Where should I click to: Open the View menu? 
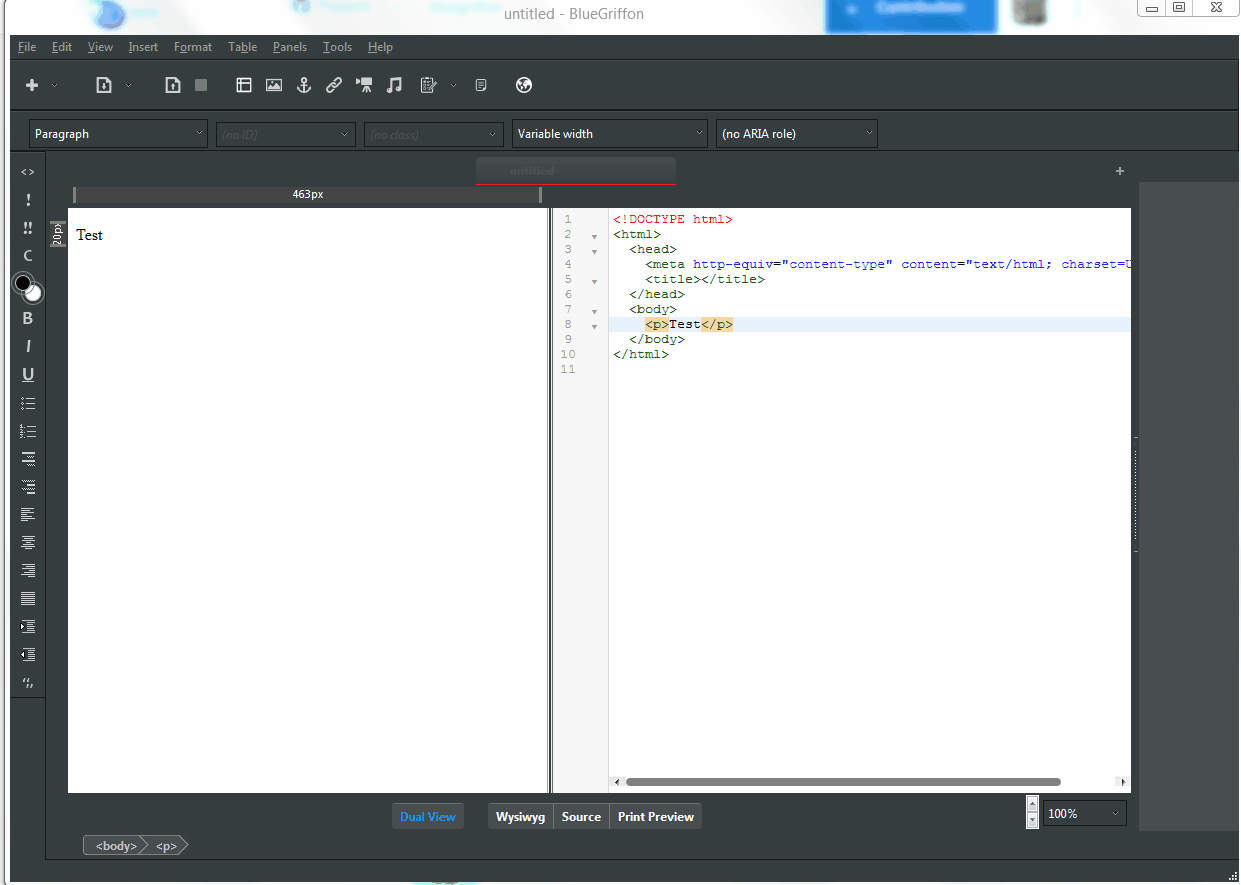[x=100, y=47]
